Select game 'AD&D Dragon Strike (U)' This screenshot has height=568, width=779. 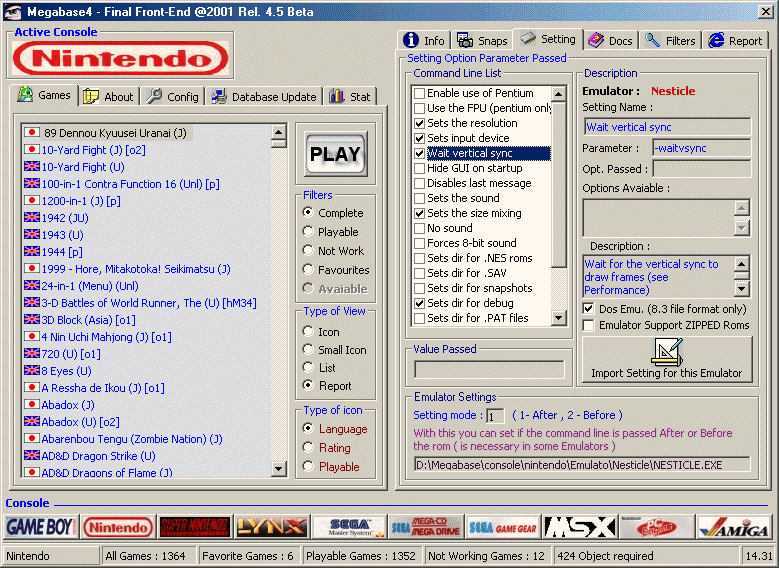pos(98,456)
